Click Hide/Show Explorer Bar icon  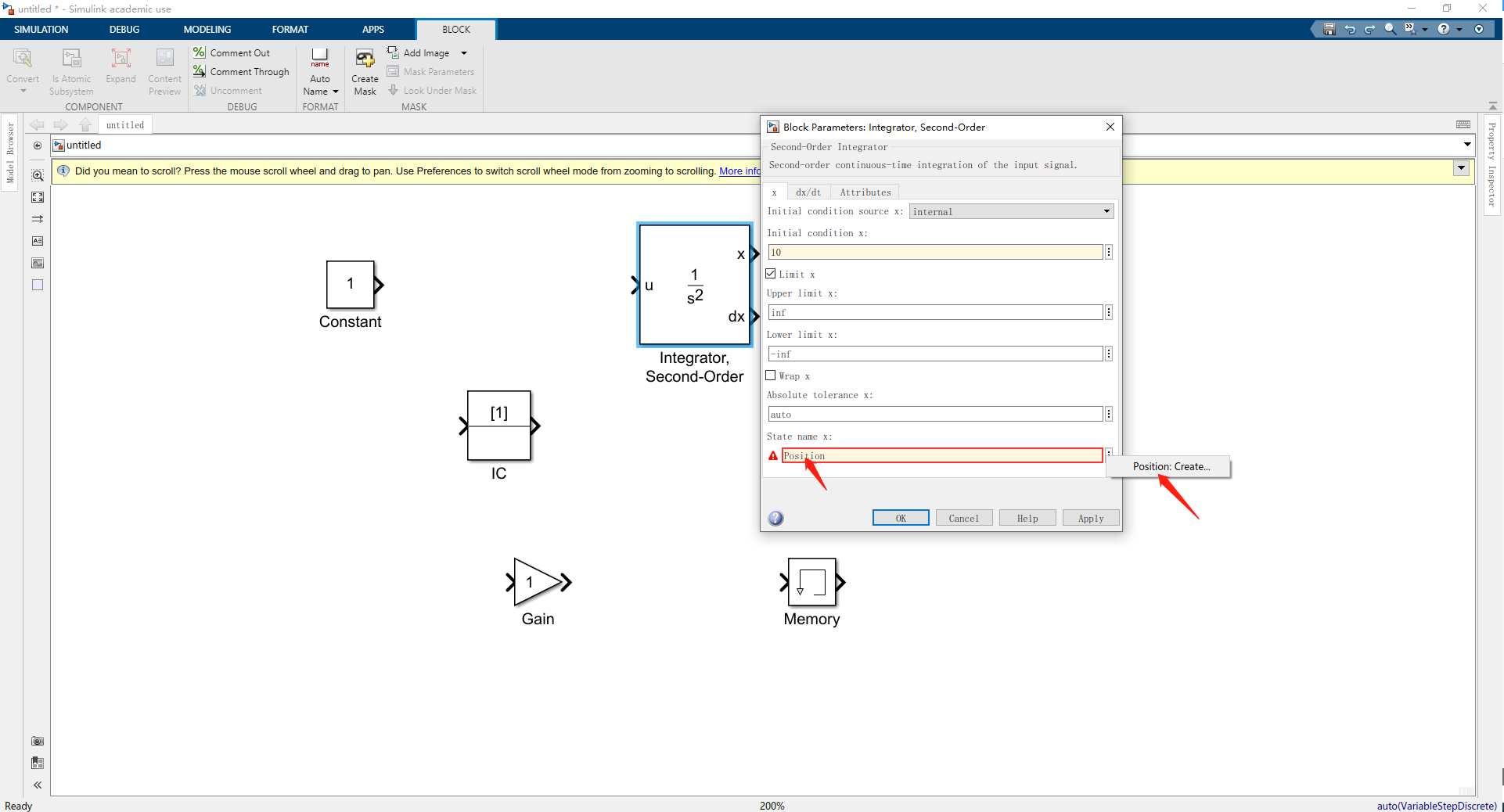tap(38, 146)
